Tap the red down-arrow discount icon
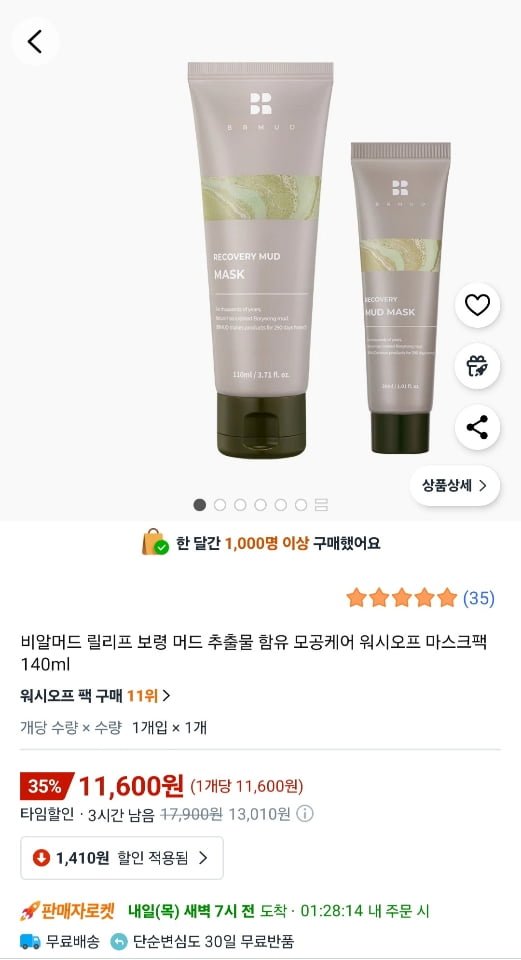Image resolution: width=521 pixels, height=960 pixels. click(41, 858)
